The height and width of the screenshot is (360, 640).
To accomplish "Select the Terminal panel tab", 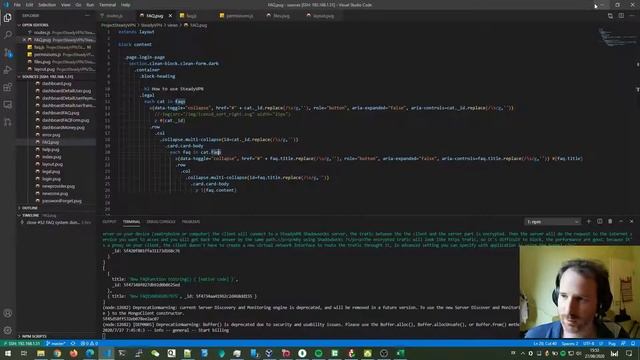I will point(131,222).
